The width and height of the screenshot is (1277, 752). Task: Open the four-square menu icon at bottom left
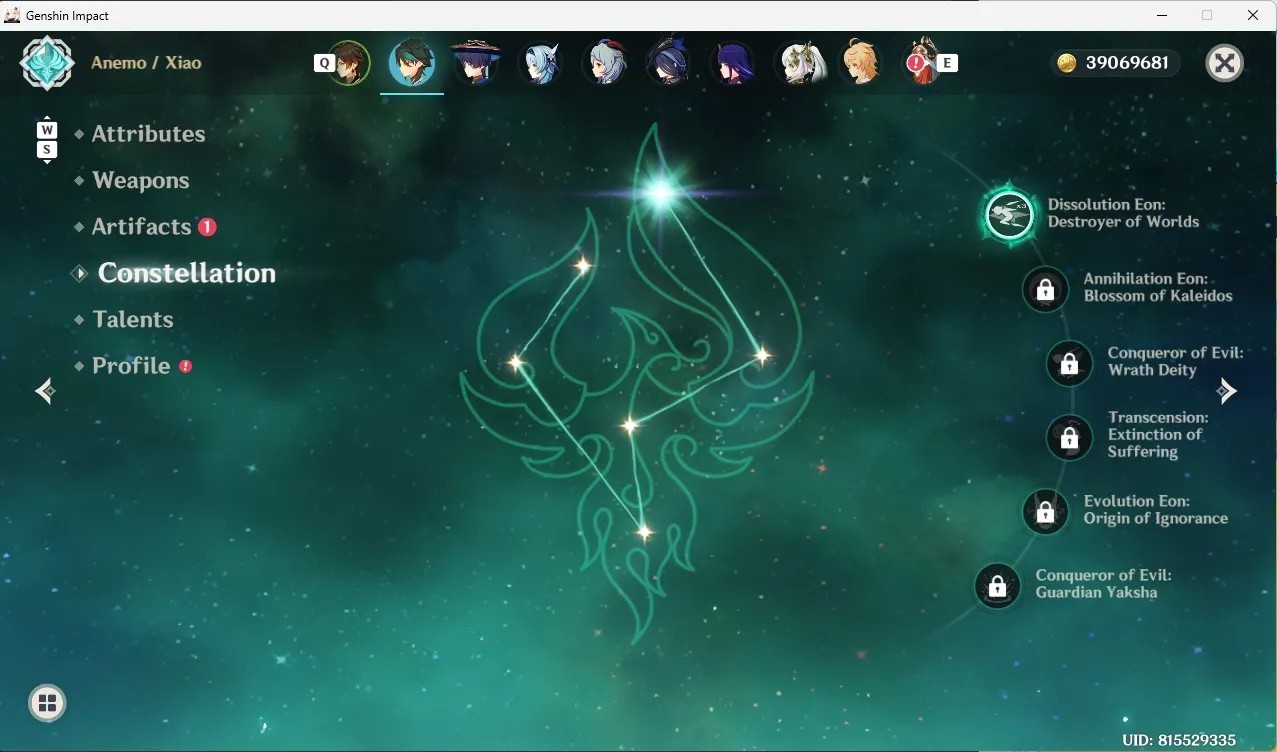point(47,703)
